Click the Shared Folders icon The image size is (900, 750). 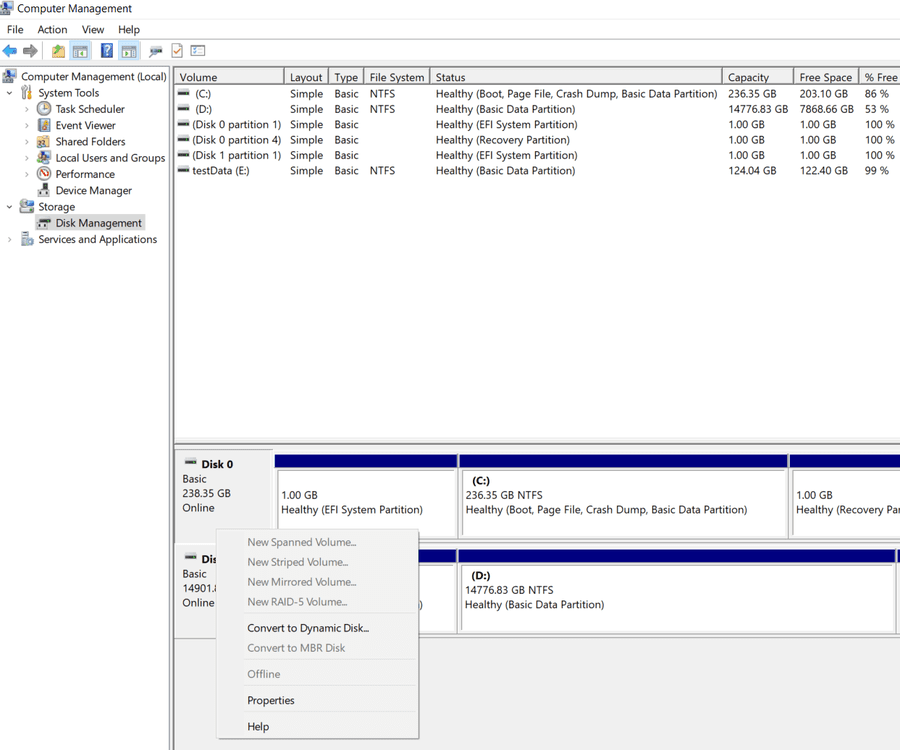(x=43, y=141)
